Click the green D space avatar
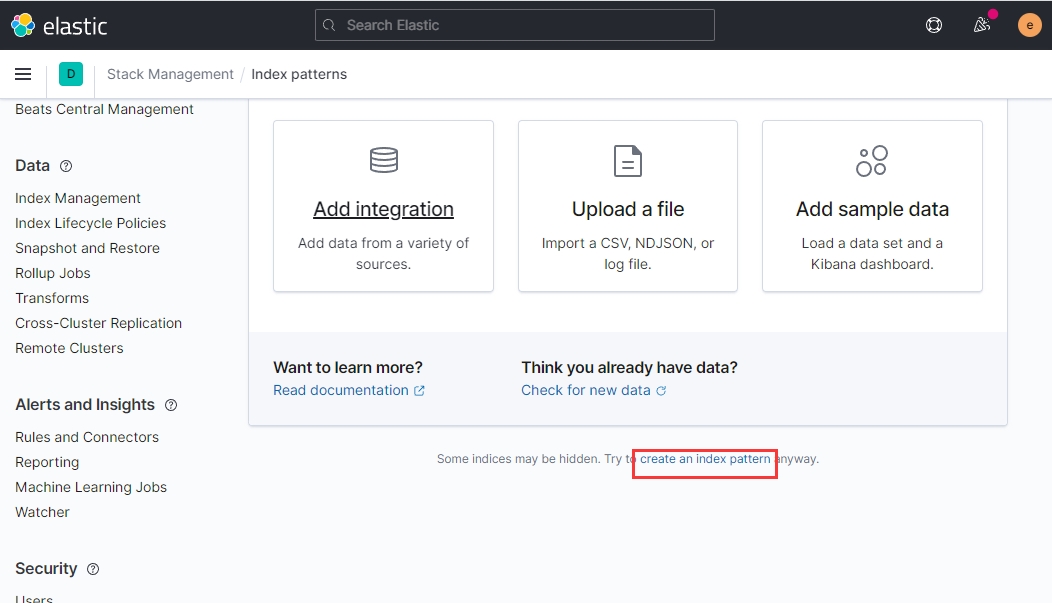Image resolution: width=1052 pixels, height=603 pixels. click(x=71, y=74)
